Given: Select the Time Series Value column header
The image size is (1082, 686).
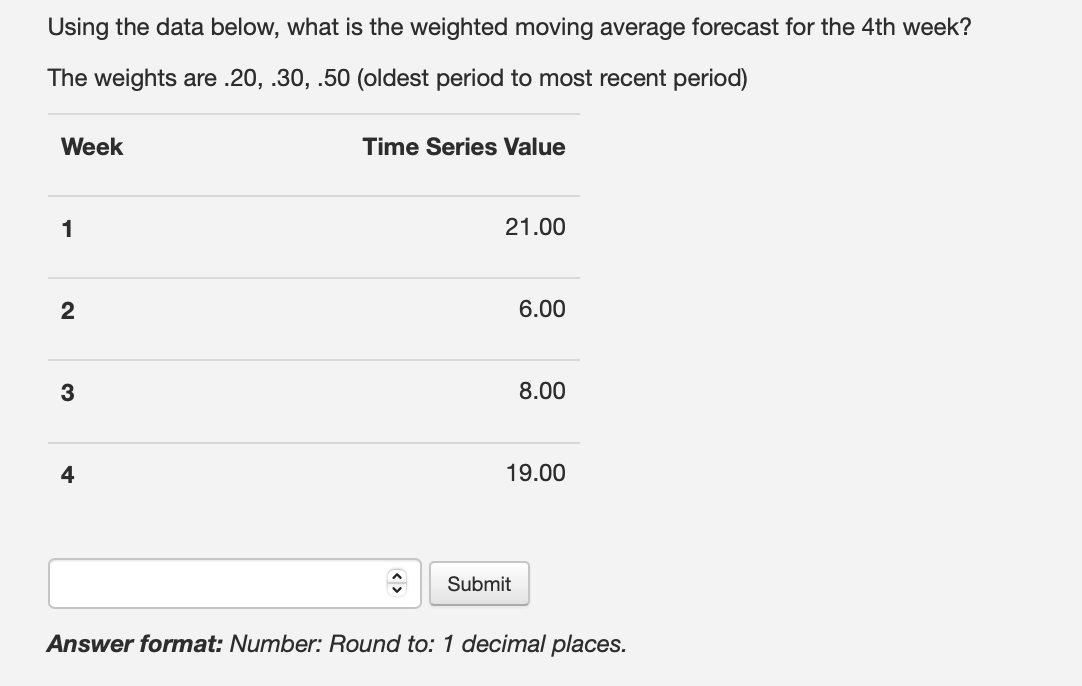Looking at the screenshot, I should (x=463, y=147).
